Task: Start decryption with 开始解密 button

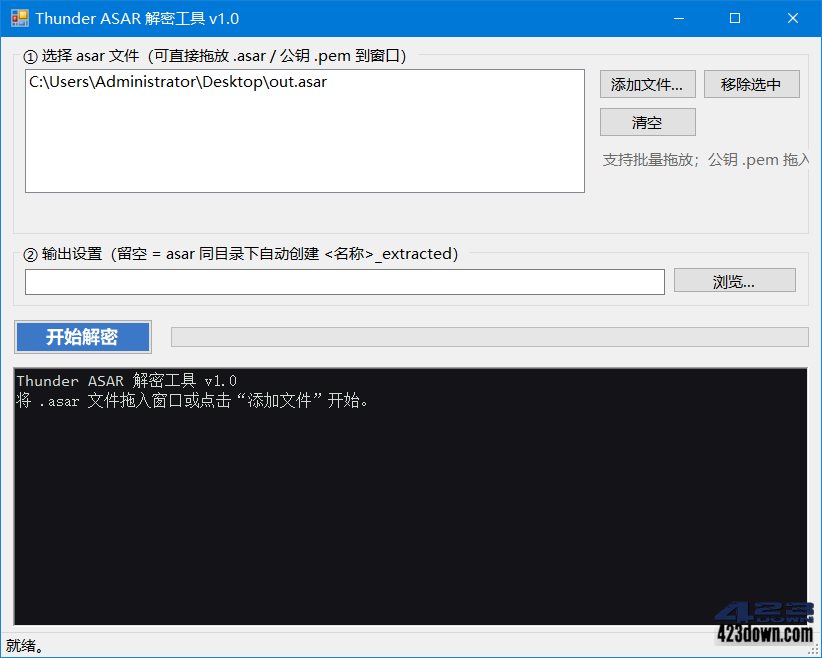Action: (83, 337)
